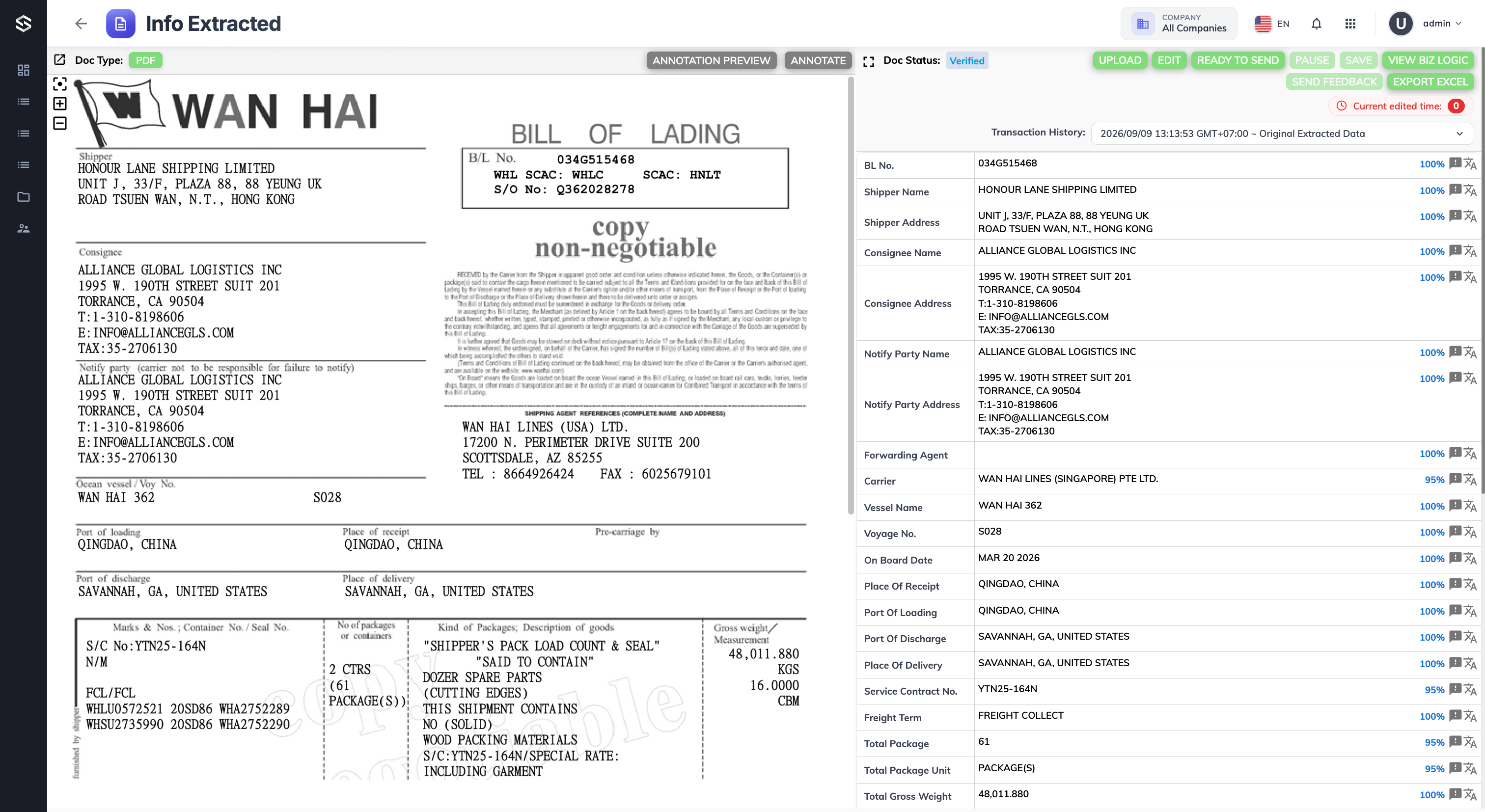This screenshot has width=1485, height=812.
Task: Click the PAUSE button
Action: pos(1312,60)
